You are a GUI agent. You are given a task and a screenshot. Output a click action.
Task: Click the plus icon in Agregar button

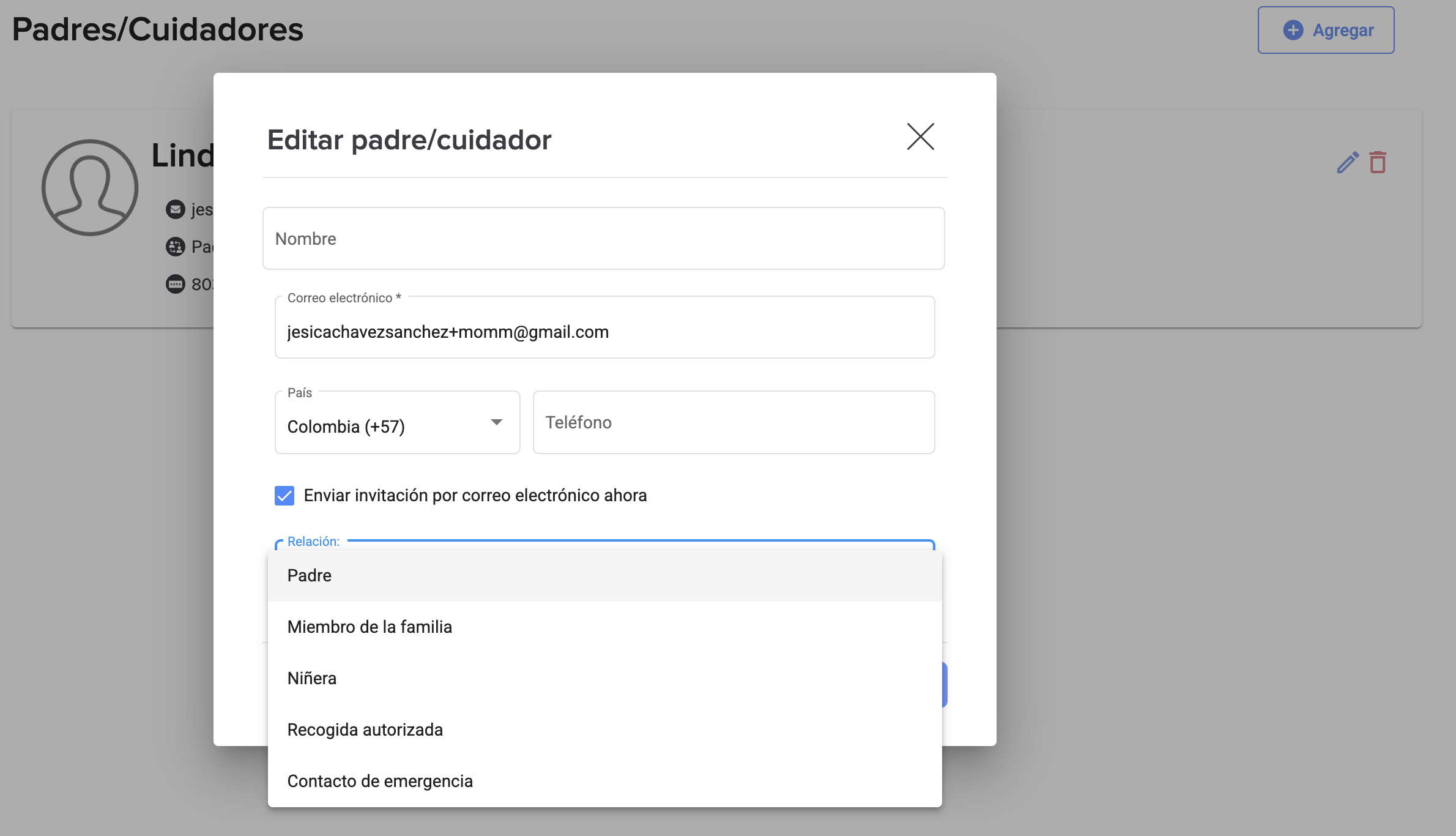(x=1293, y=30)
